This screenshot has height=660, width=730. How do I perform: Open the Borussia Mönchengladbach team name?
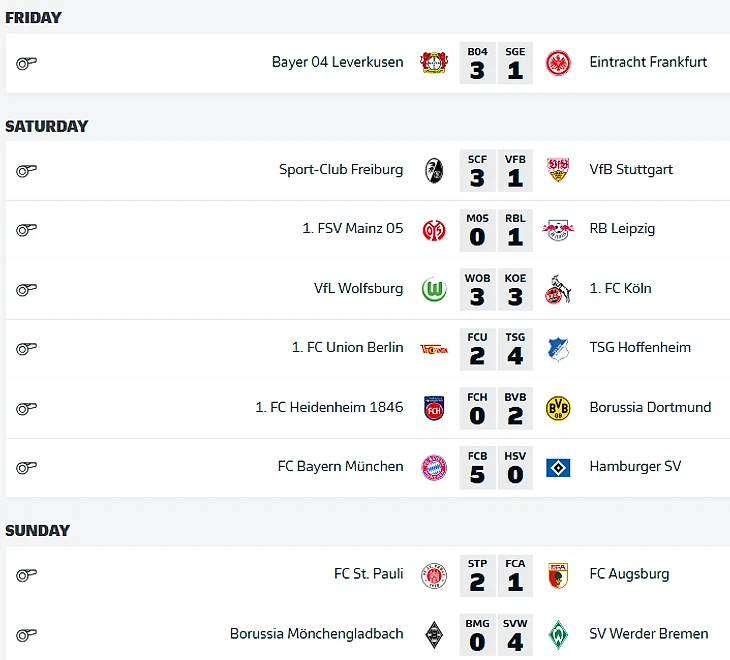[317, 634]
